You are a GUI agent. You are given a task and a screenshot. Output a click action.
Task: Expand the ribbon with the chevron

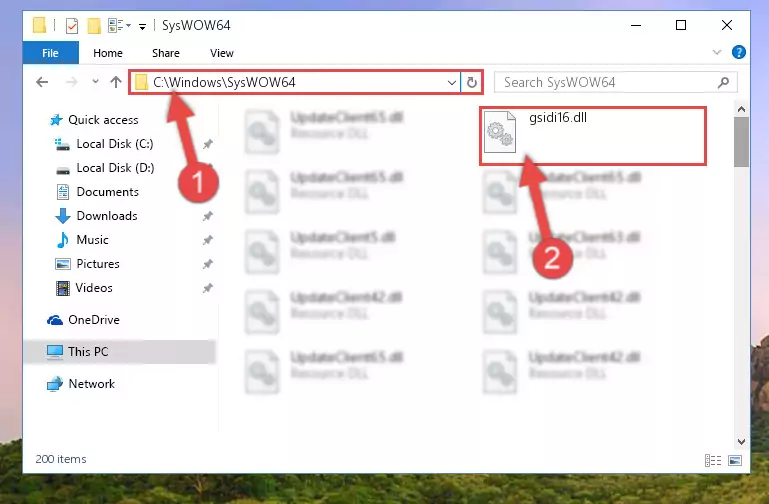[717, 52]
